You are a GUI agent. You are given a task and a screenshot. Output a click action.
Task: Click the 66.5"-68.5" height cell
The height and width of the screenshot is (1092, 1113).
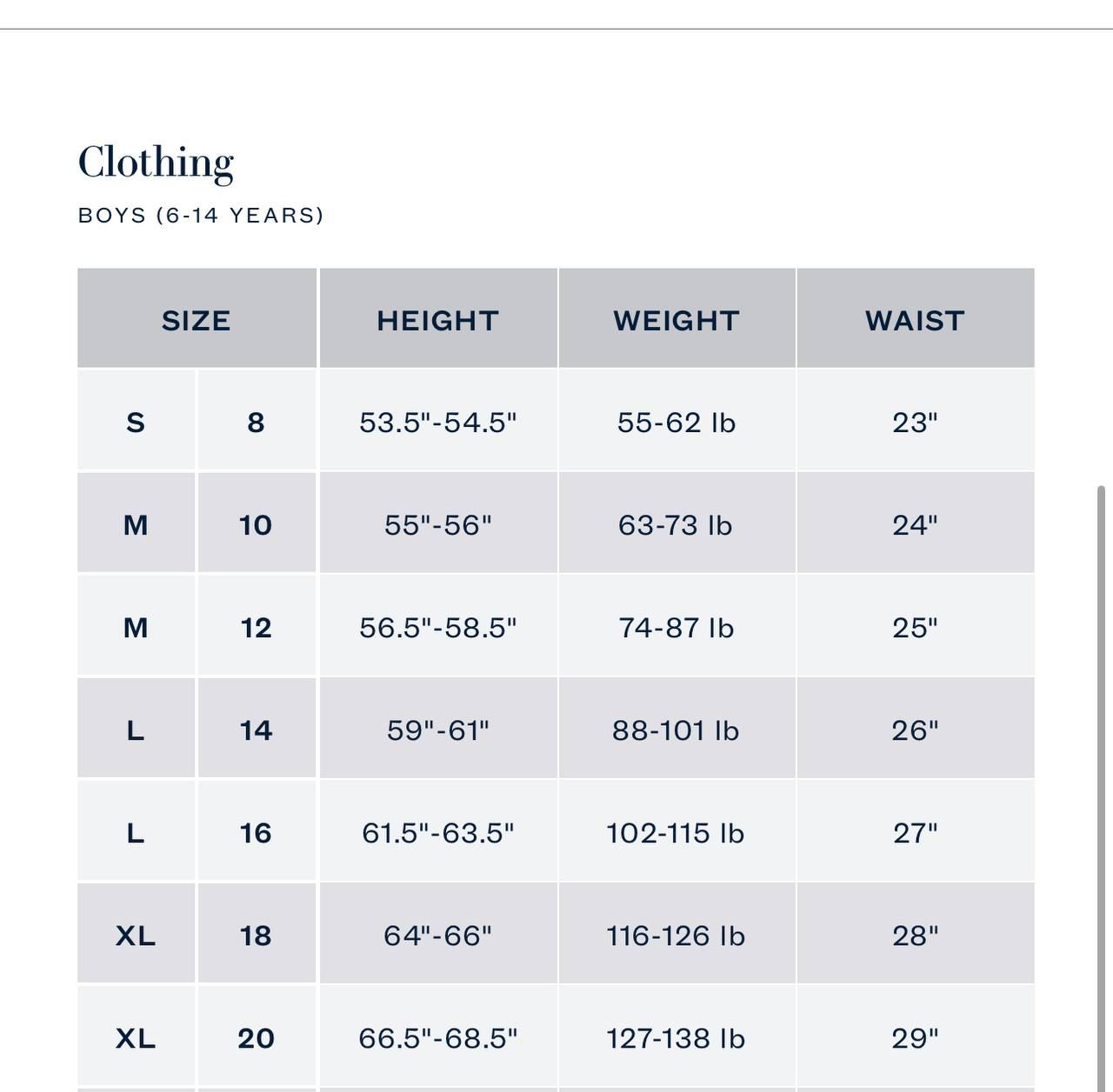click(x=438, y=1038)
